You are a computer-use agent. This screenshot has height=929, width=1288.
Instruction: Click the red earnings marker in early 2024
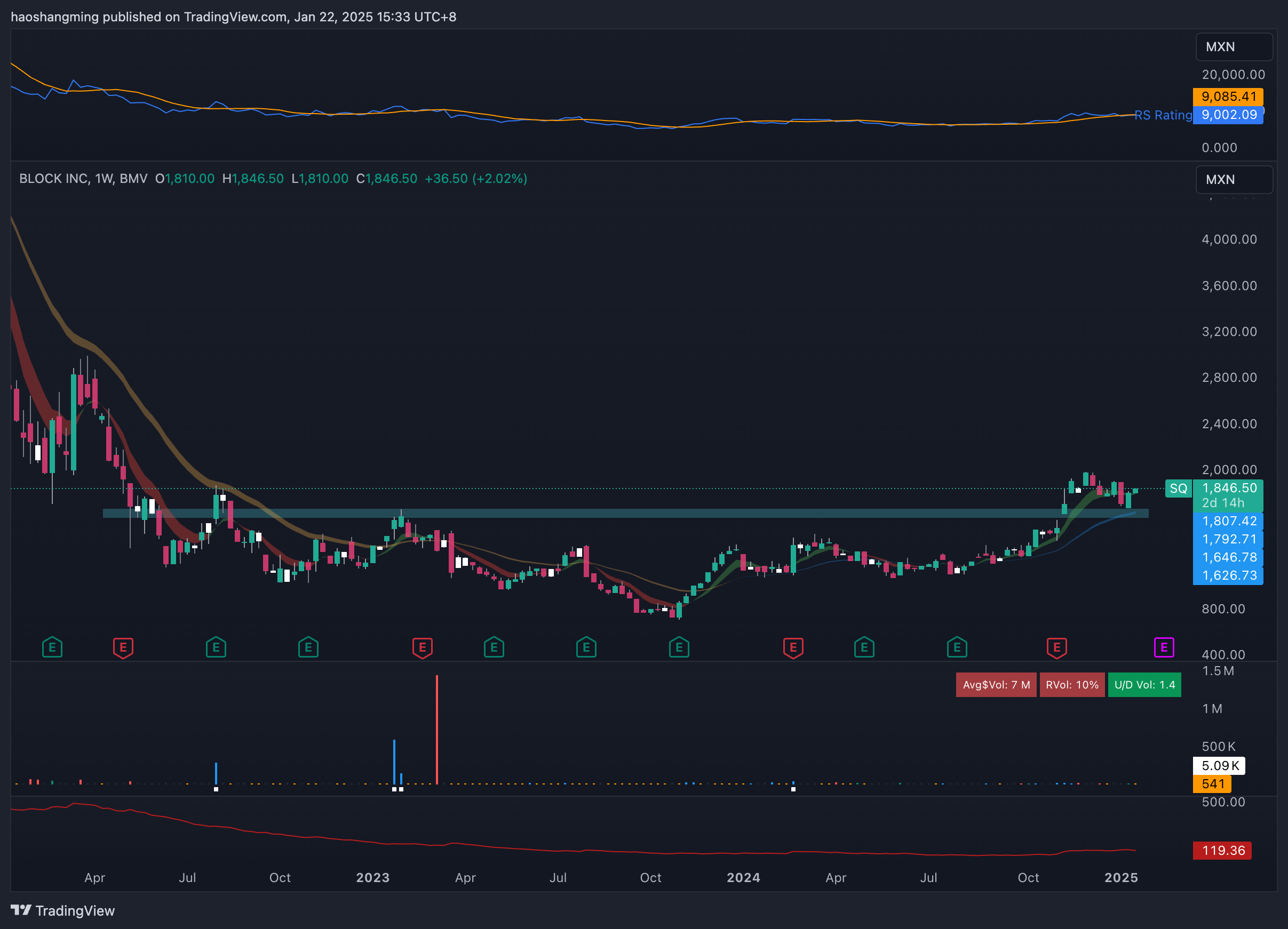(x=793, y=647)
